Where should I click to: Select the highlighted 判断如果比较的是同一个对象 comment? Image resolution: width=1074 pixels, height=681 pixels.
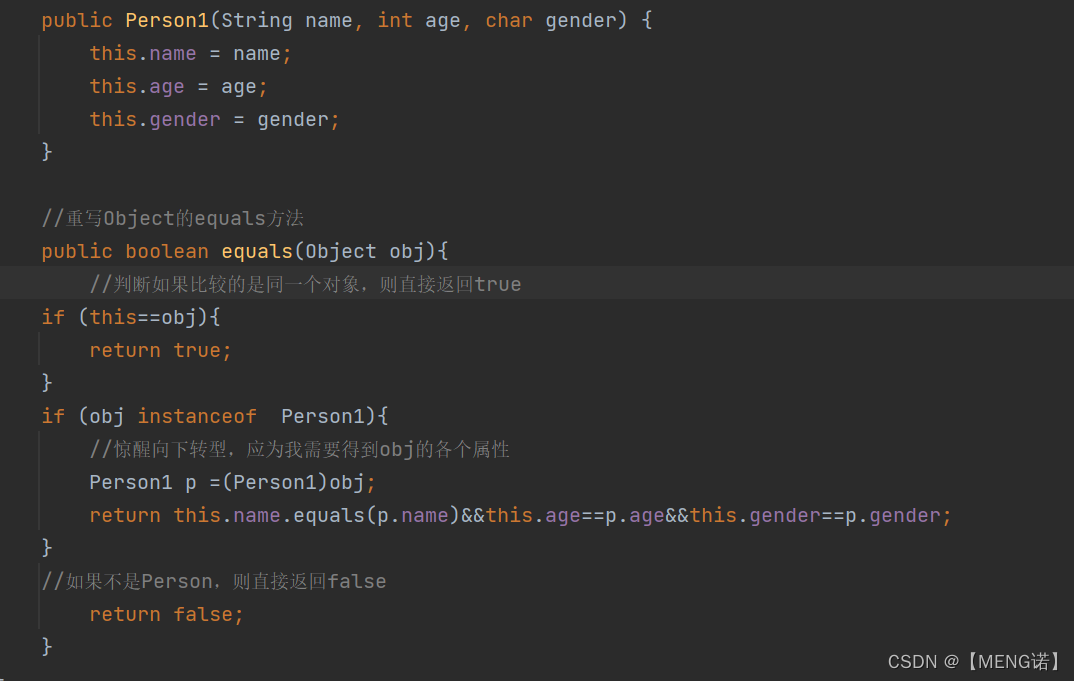305,284
